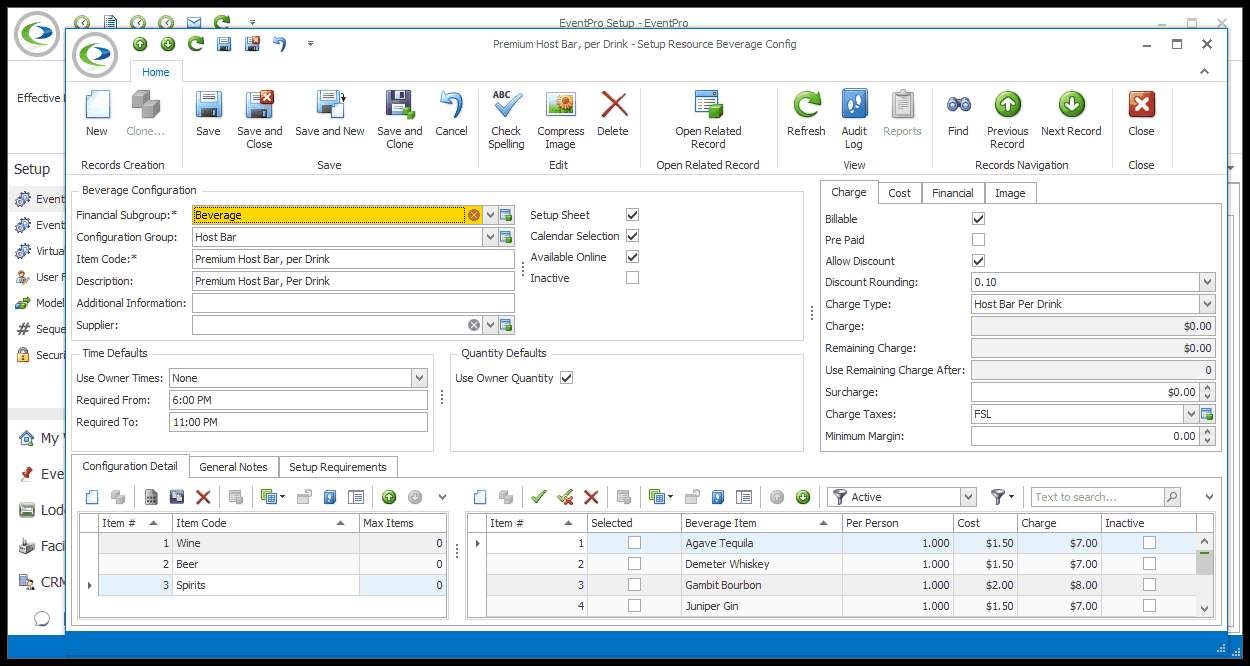This screenshot has height=666, width=1250.
Task: Sort by the Item Code column header
Action: pyautogui.click(x=265, y=523)
